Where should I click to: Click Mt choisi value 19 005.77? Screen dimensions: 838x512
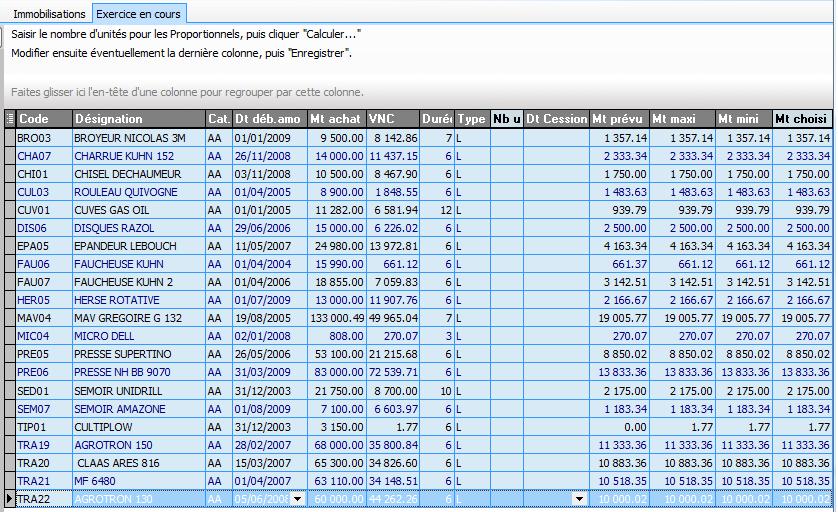[x=802, y=318]
